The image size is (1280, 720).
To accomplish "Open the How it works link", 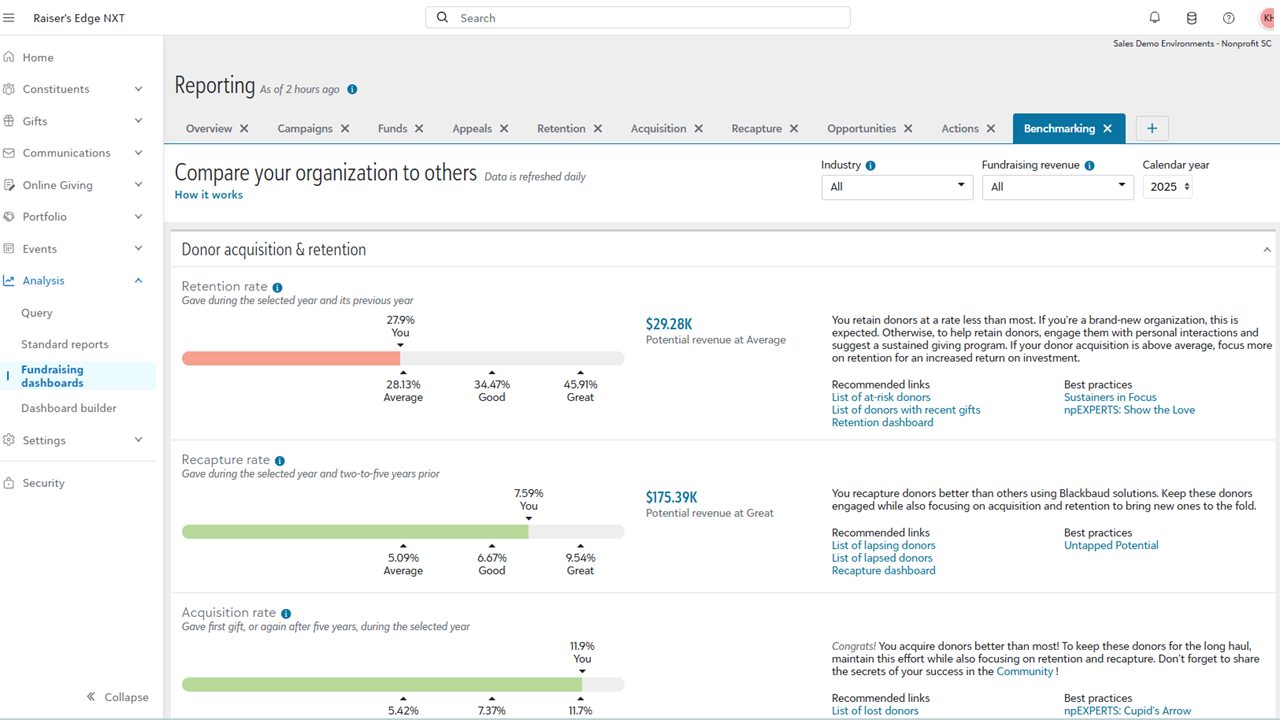I will click(x=208, y=195).
